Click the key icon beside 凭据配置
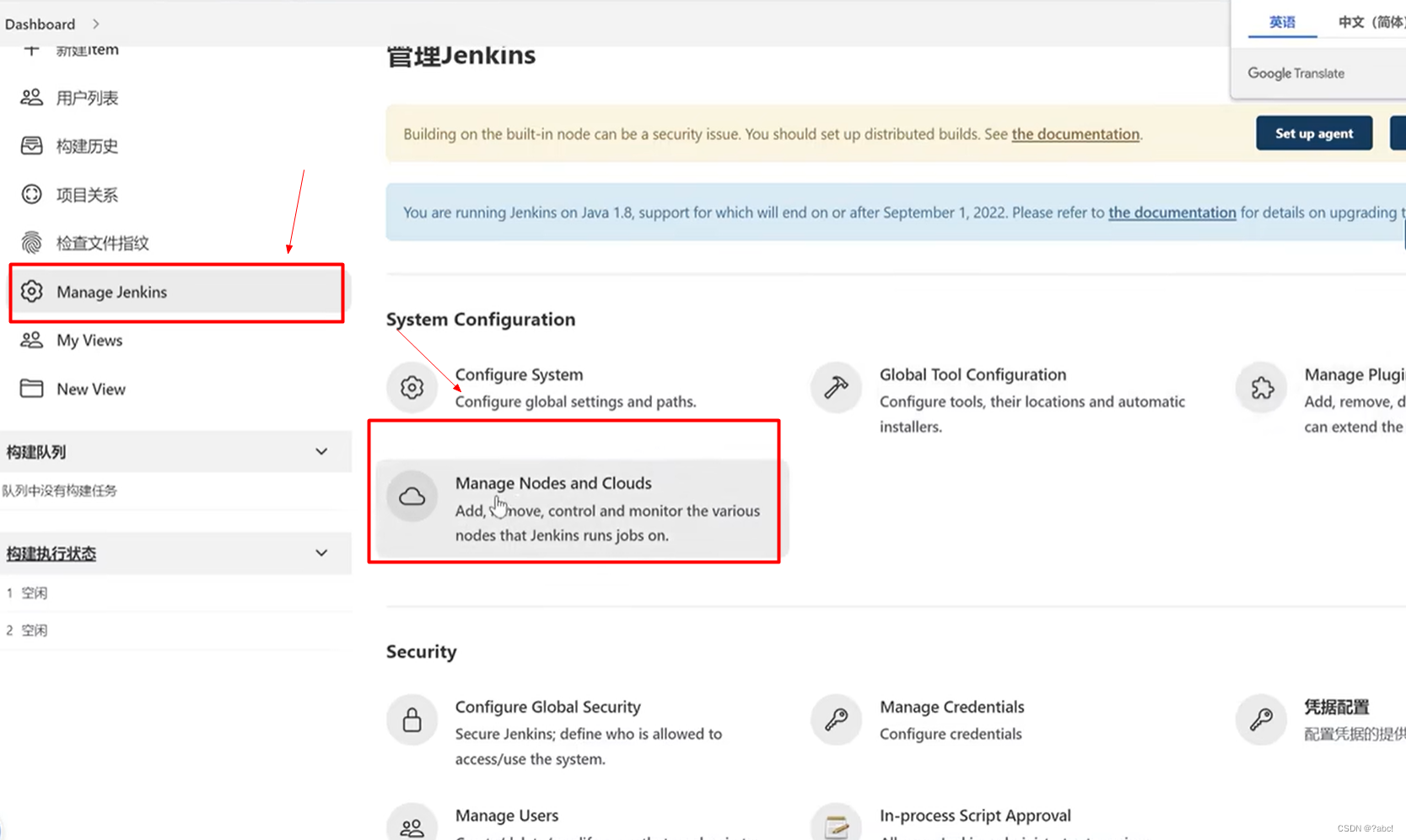Image resolution: width=1406 pixels, height=840 pixels. click(x=1261, y=719)
